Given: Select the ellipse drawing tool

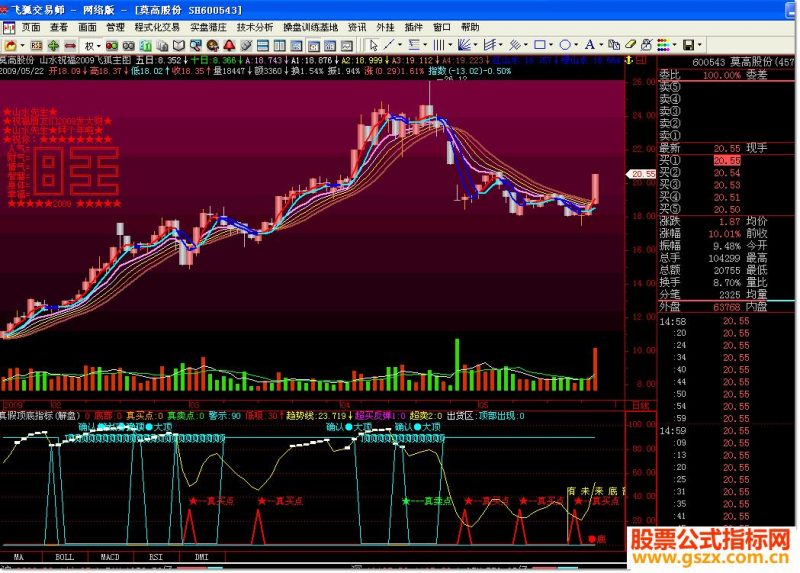Looking at the screenshot, I should coord(565,45).
